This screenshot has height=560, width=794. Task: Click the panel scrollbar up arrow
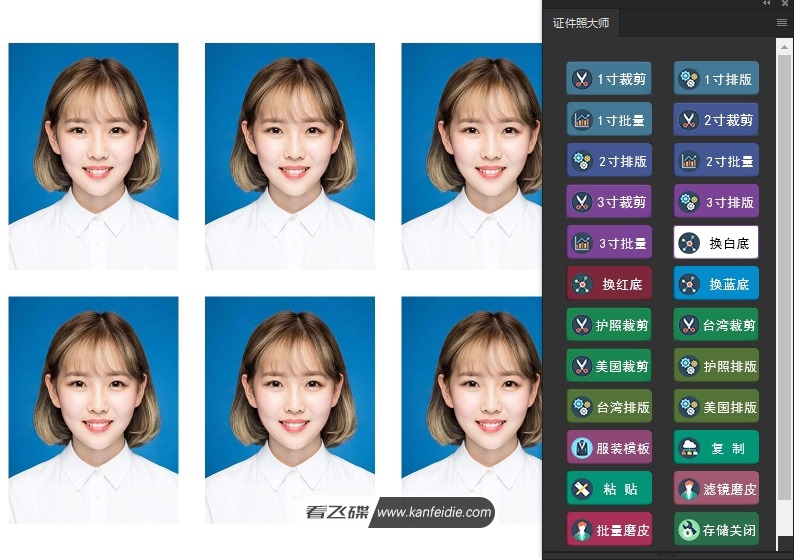pos(784,47)
